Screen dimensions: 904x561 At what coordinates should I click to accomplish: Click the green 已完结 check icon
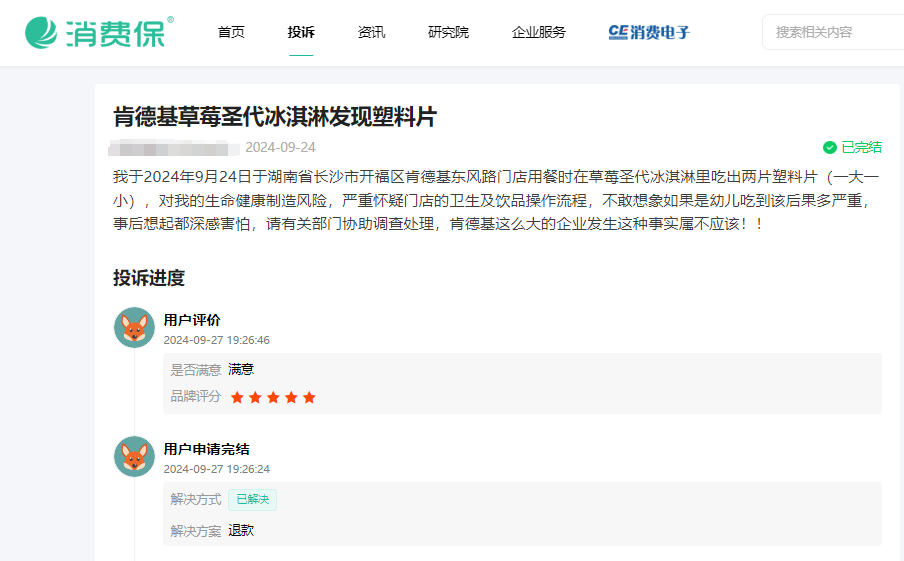[x=830, y=148]
